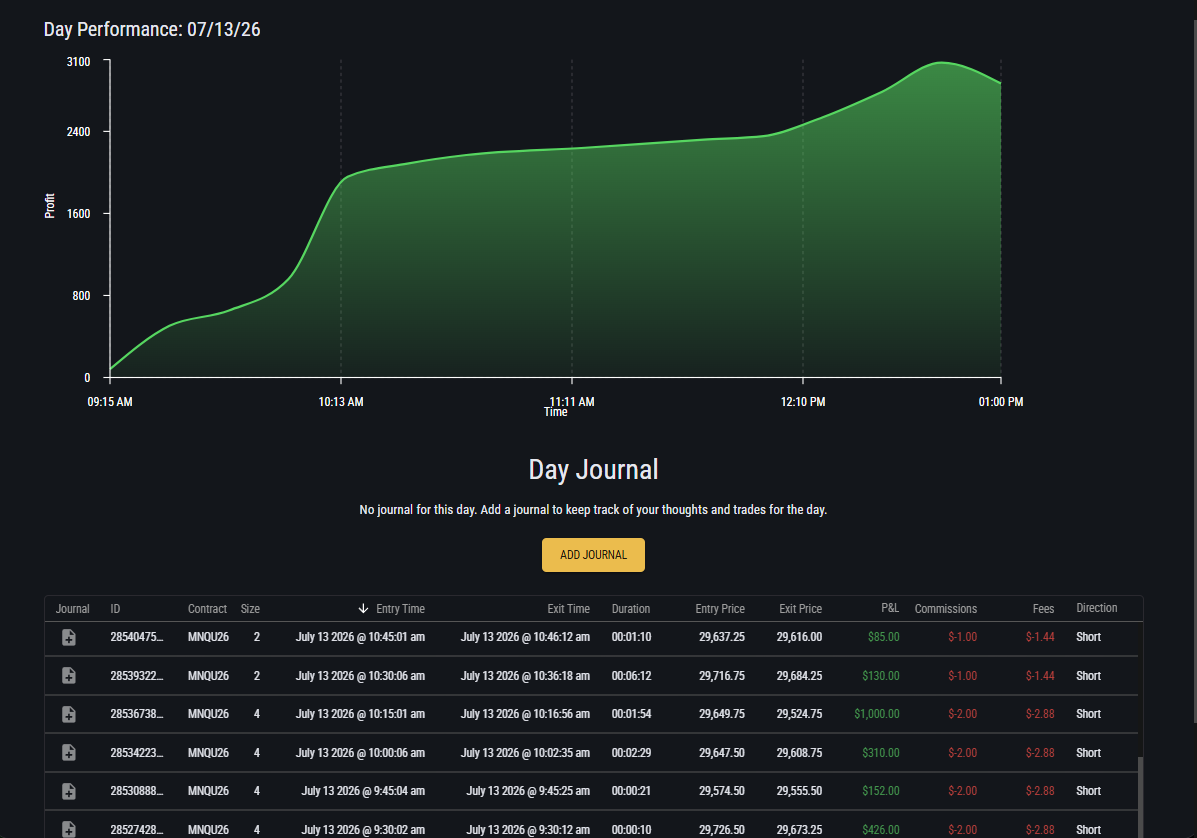Sort table by Commissions header

point(946,608)
